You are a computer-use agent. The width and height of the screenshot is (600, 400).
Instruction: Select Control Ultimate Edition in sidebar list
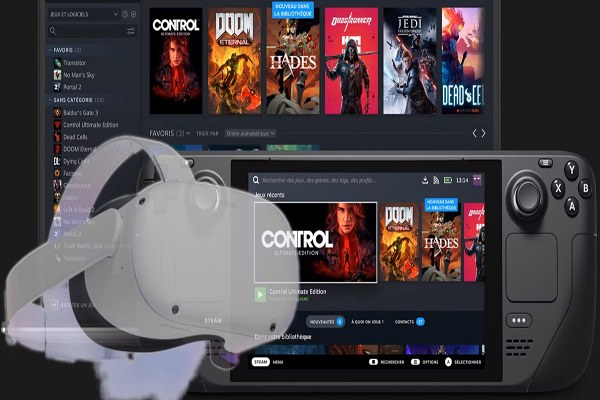click(x=91, y=125)
